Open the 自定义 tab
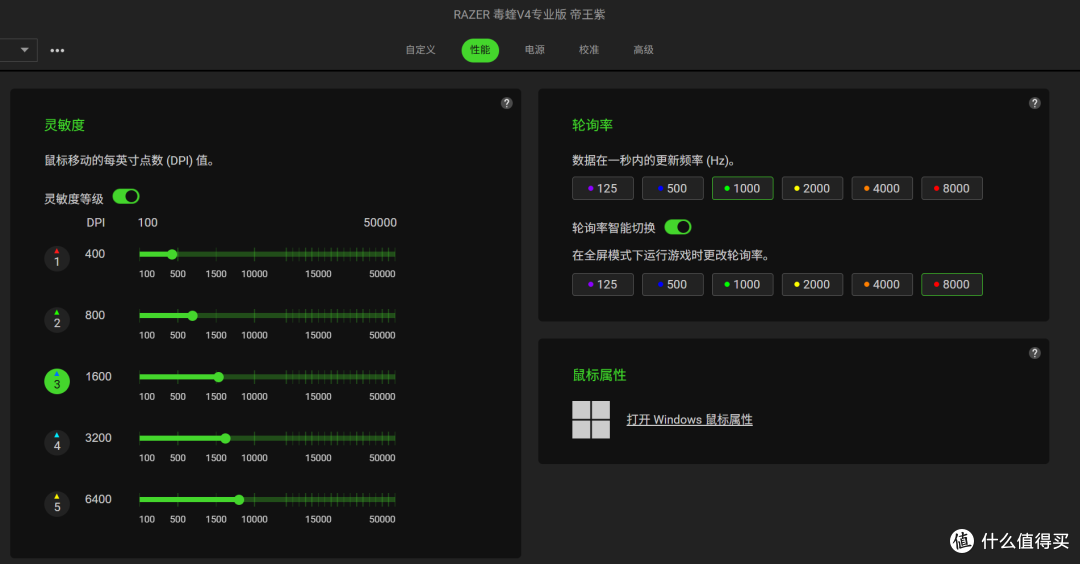Image resolution: width=1080 pixels, height=564 pixels. 420,50
